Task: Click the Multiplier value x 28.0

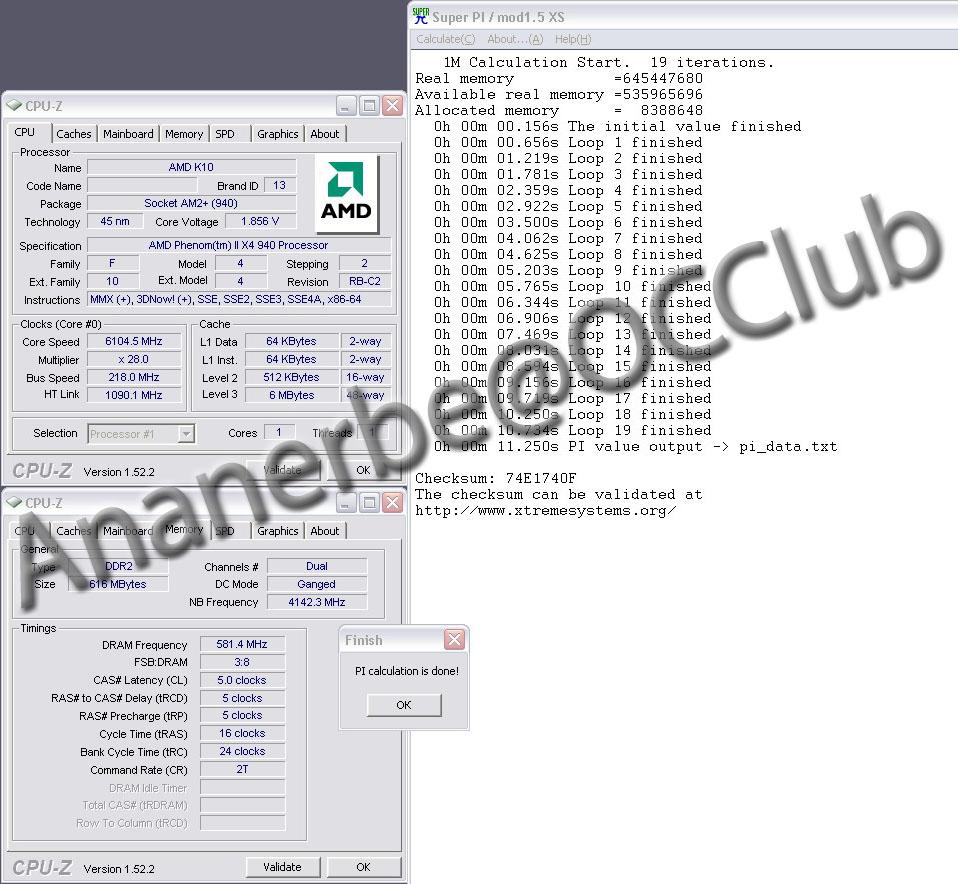Action: [x=134, y=359]
